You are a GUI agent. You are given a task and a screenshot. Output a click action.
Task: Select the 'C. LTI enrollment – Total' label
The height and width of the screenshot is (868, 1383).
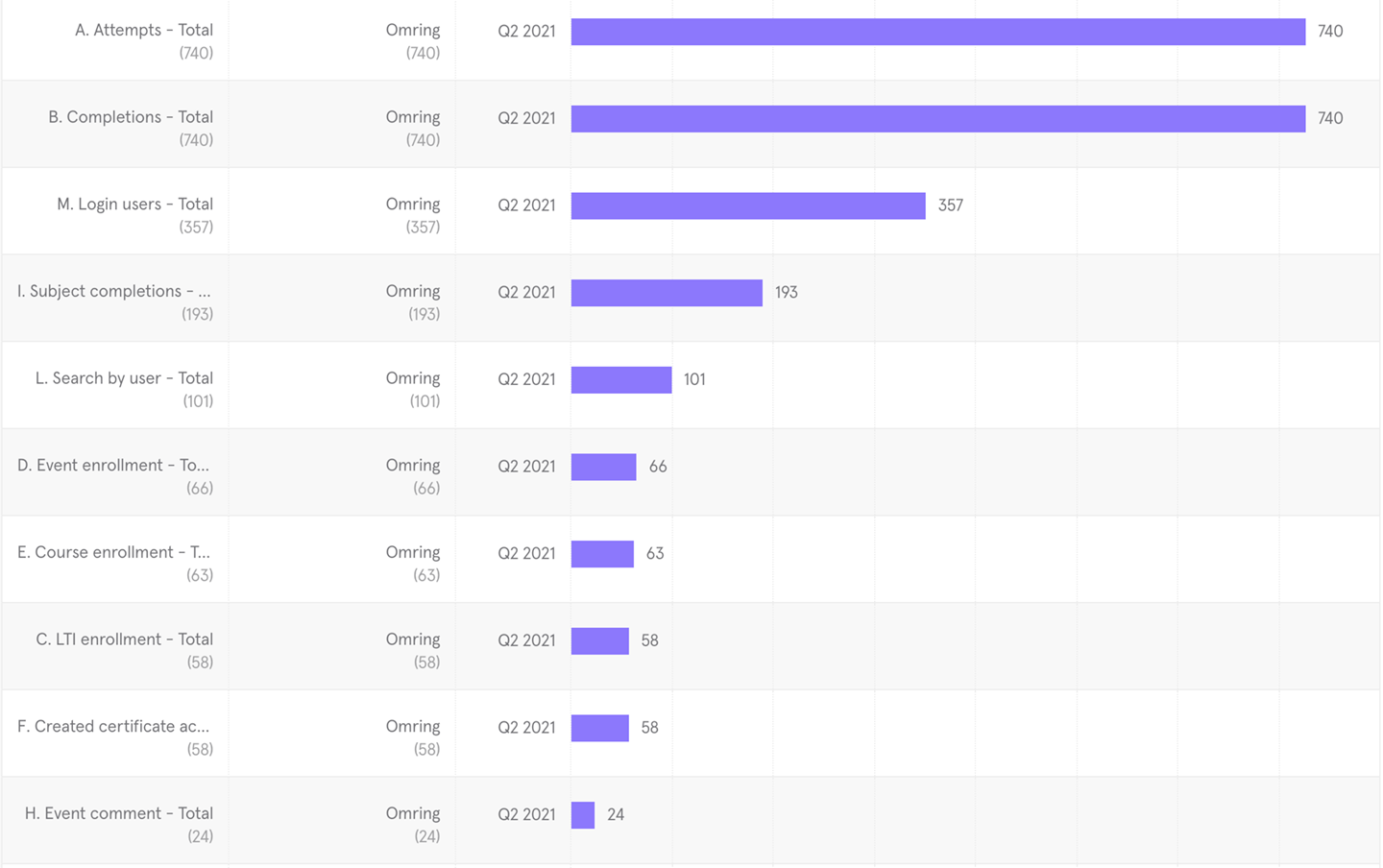125,639
